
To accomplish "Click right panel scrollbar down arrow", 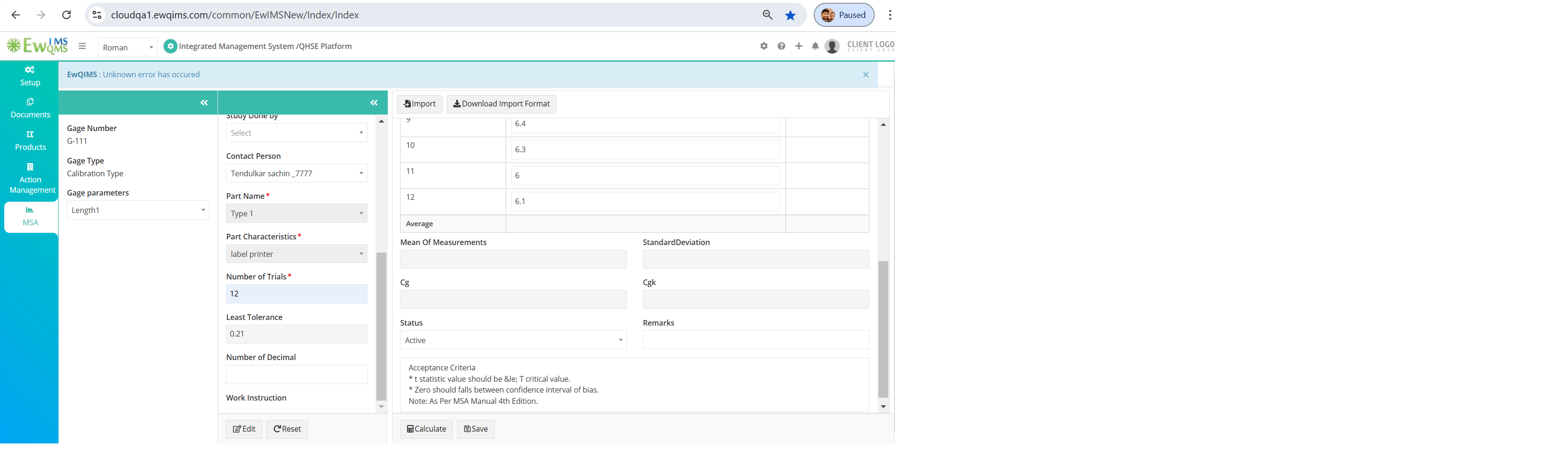I will 883,407.
